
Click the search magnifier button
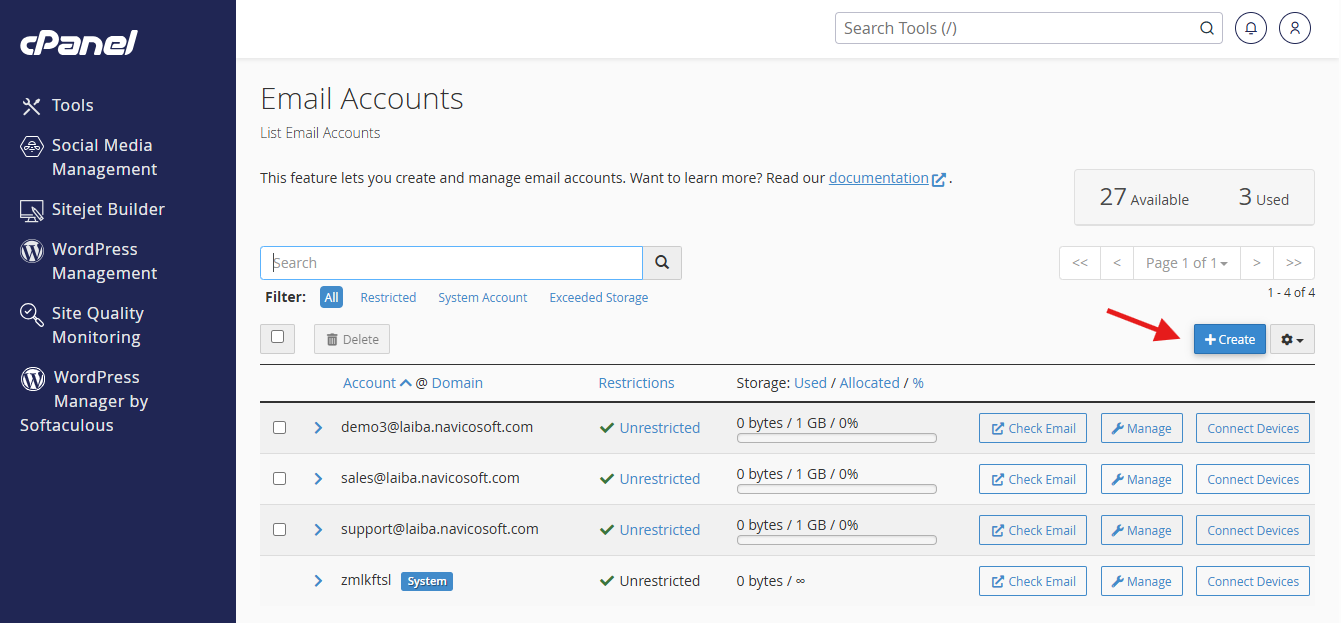click(662, 263)
